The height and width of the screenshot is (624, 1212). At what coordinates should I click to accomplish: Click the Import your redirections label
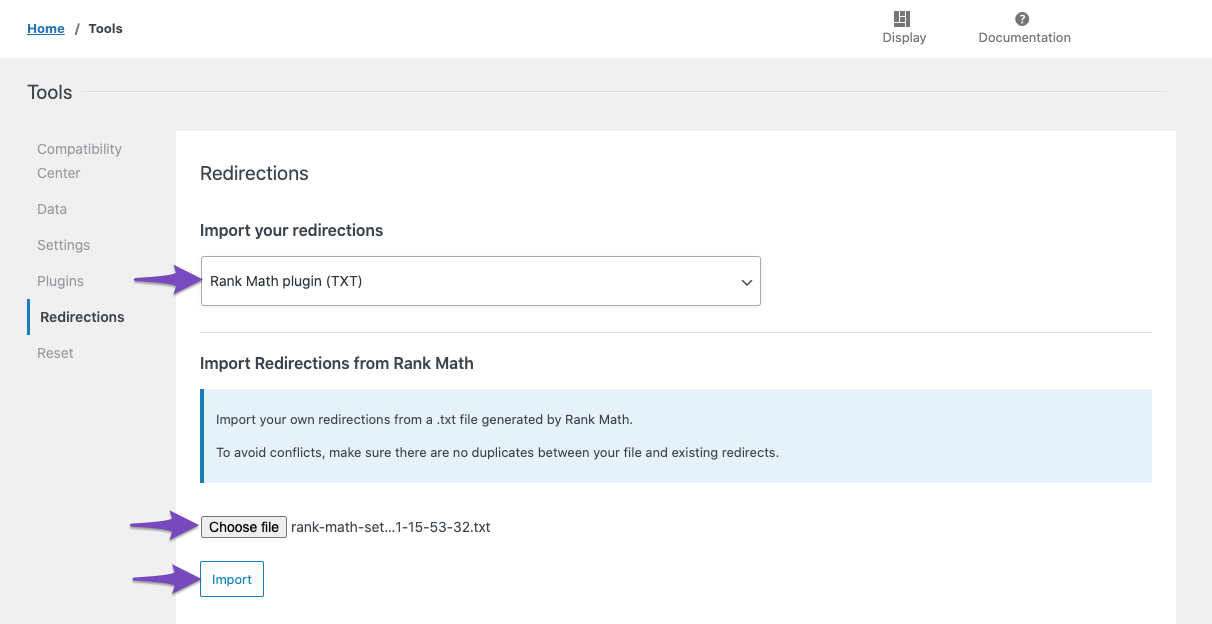292,230
